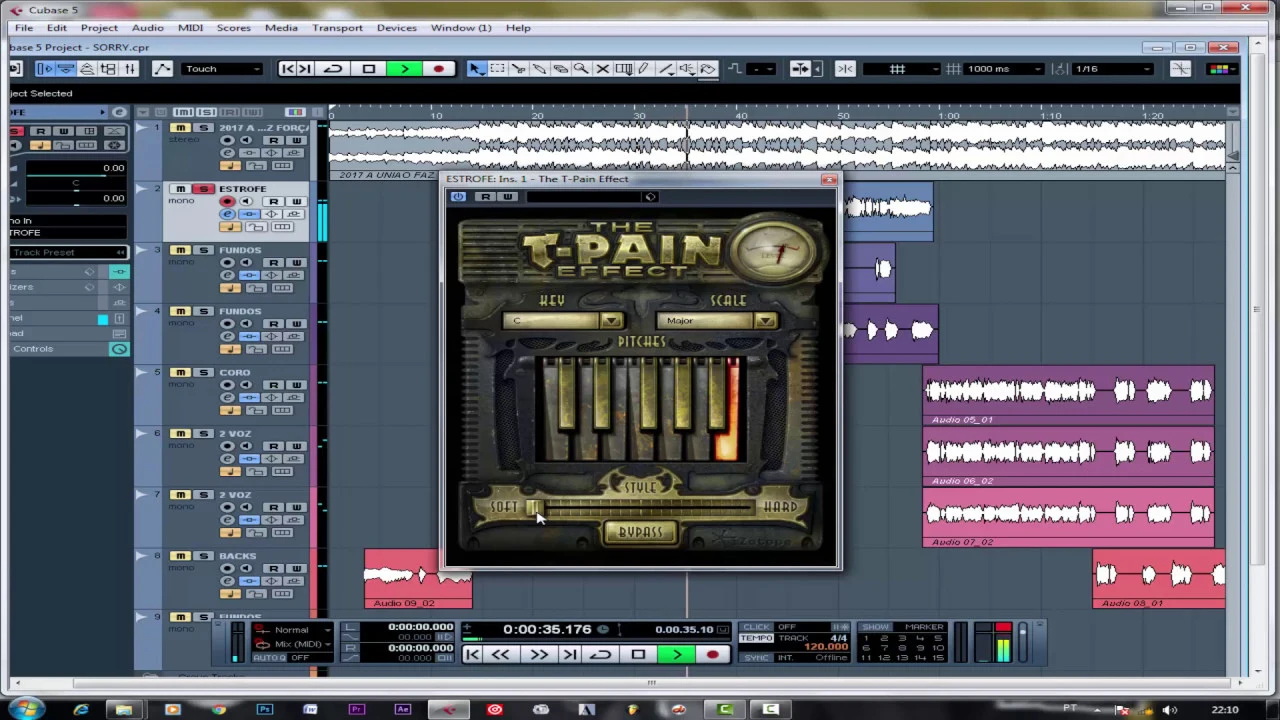The height and width of the screenshot is (720, 1280).
Task: Toggle TEMPO track in transport
Action: (757, 638)
